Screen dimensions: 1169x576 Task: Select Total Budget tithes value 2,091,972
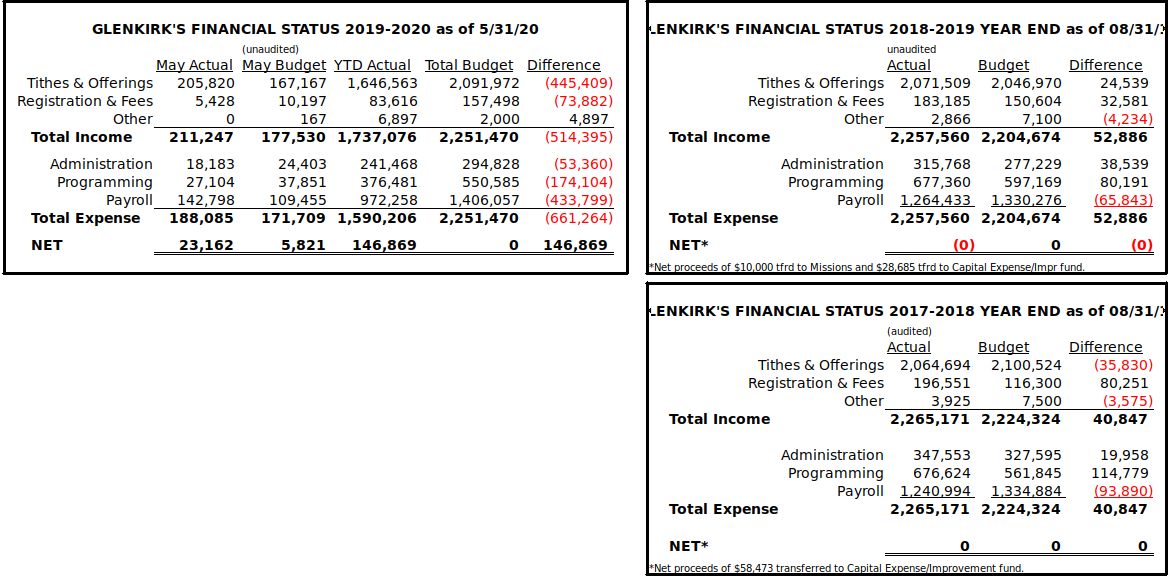point(484,83)
